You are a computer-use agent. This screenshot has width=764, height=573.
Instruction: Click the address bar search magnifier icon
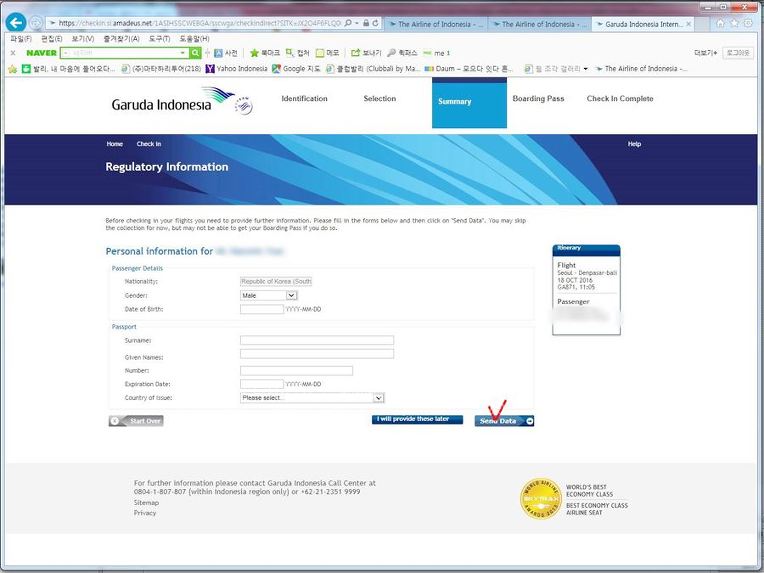[348, 23]
